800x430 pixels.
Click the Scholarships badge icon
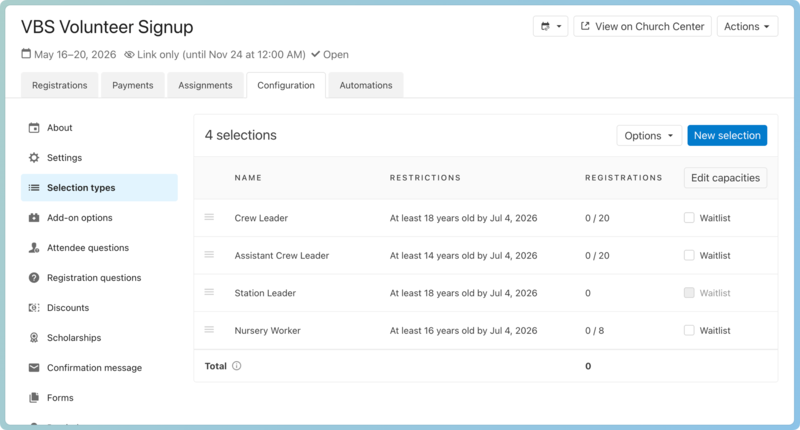click(x=34, y=338)
